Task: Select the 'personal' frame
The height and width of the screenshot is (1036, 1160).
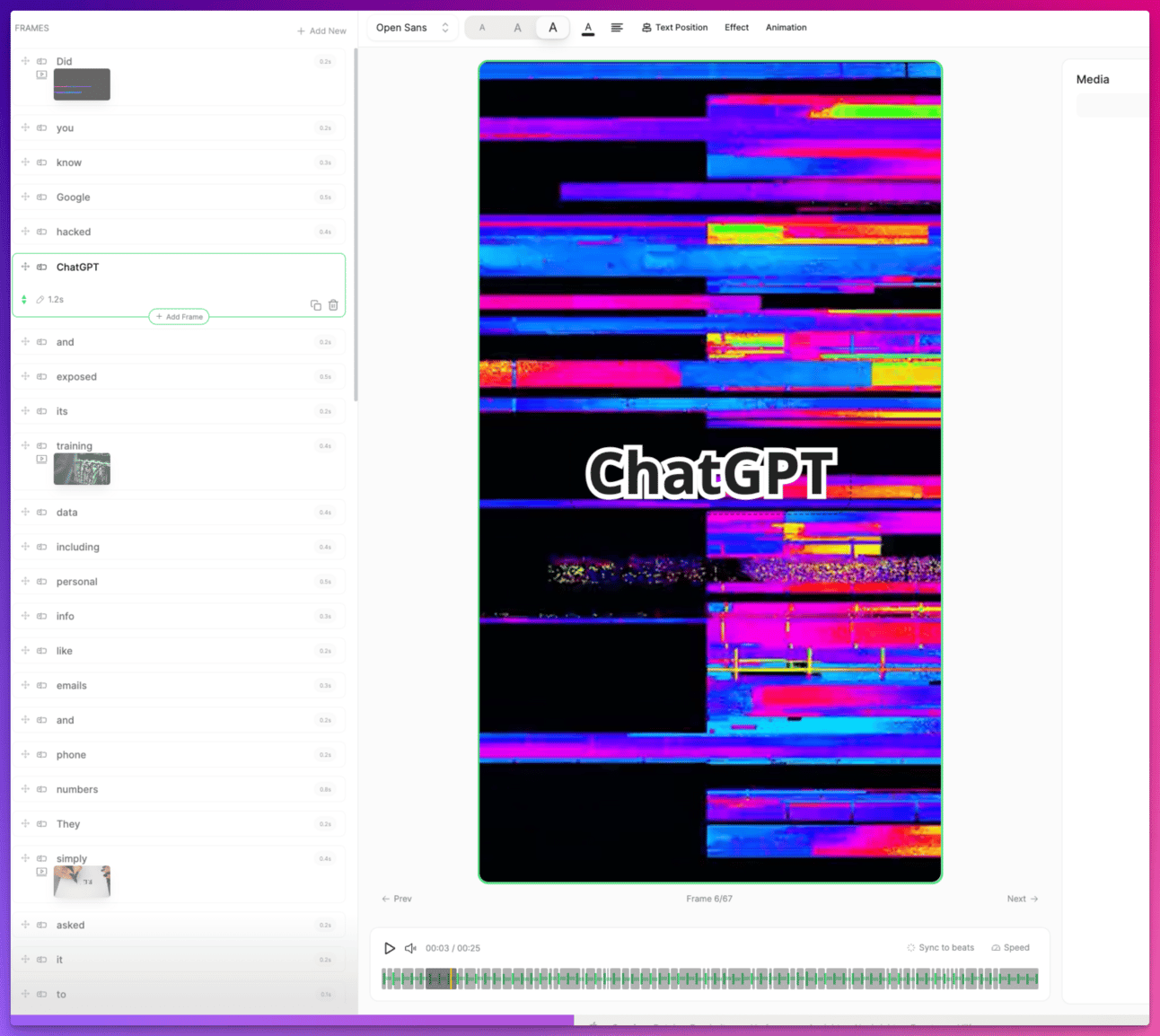Action: coord(179,581)
